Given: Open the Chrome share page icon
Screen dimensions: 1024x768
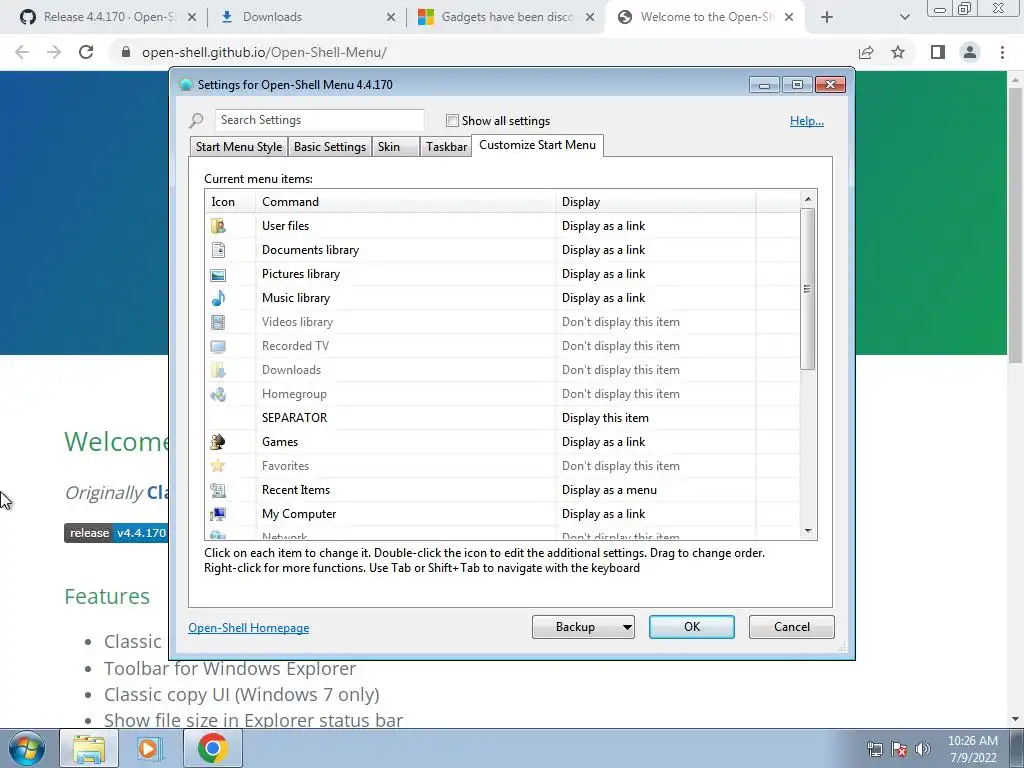Looking at the screenshot, I should [x=866, y=52].
